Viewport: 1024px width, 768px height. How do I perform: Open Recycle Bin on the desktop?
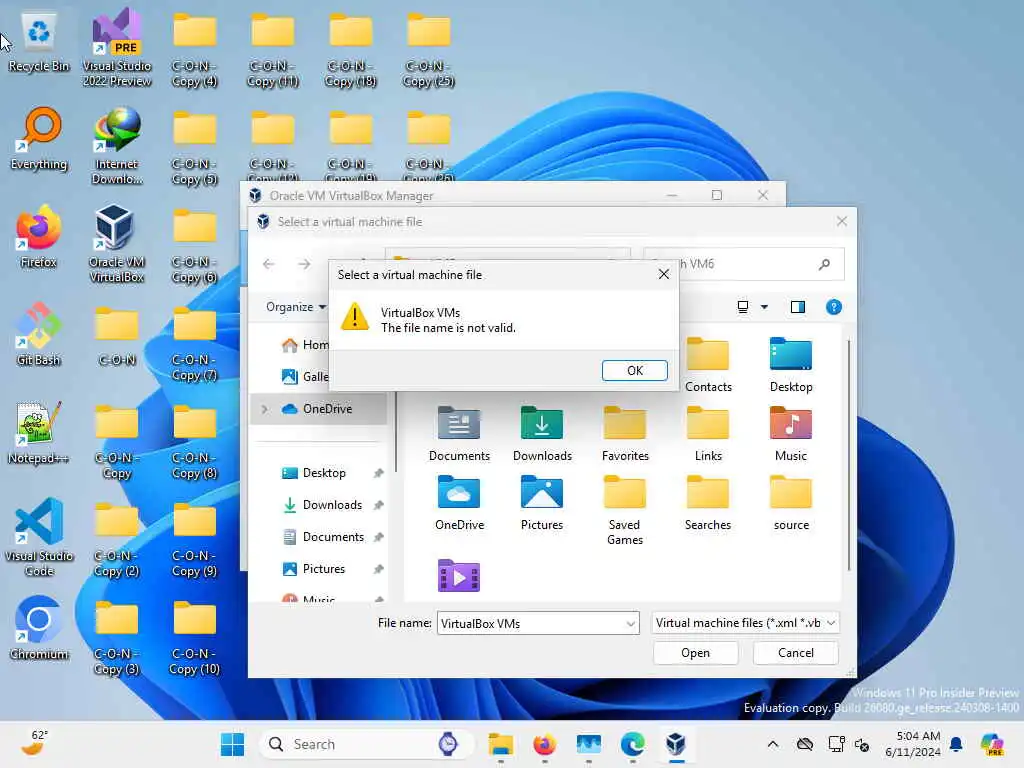(x=39, y=42)
